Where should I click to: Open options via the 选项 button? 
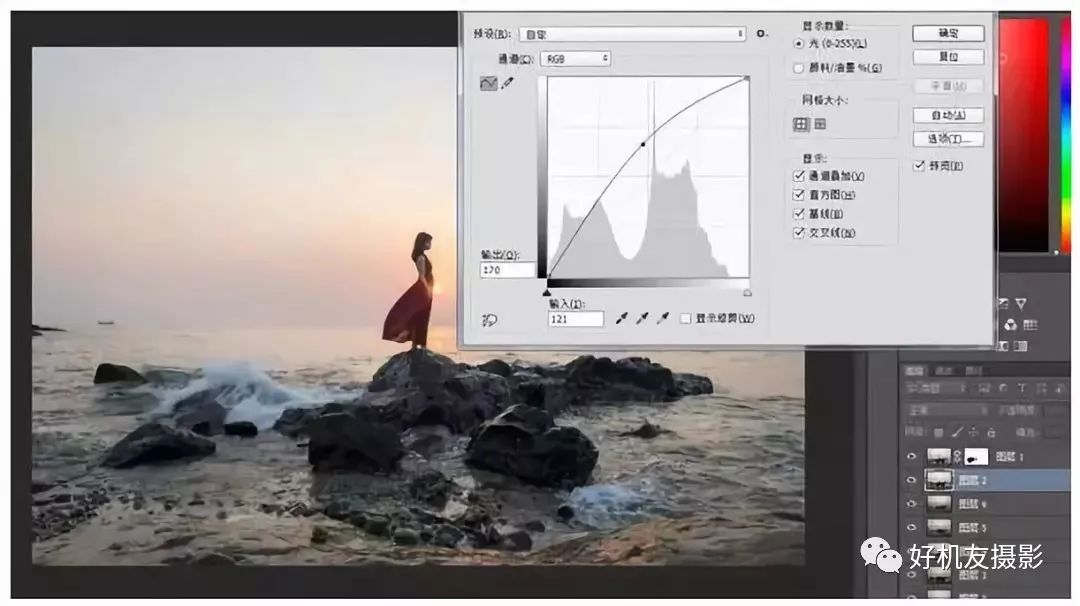[946, 139]
